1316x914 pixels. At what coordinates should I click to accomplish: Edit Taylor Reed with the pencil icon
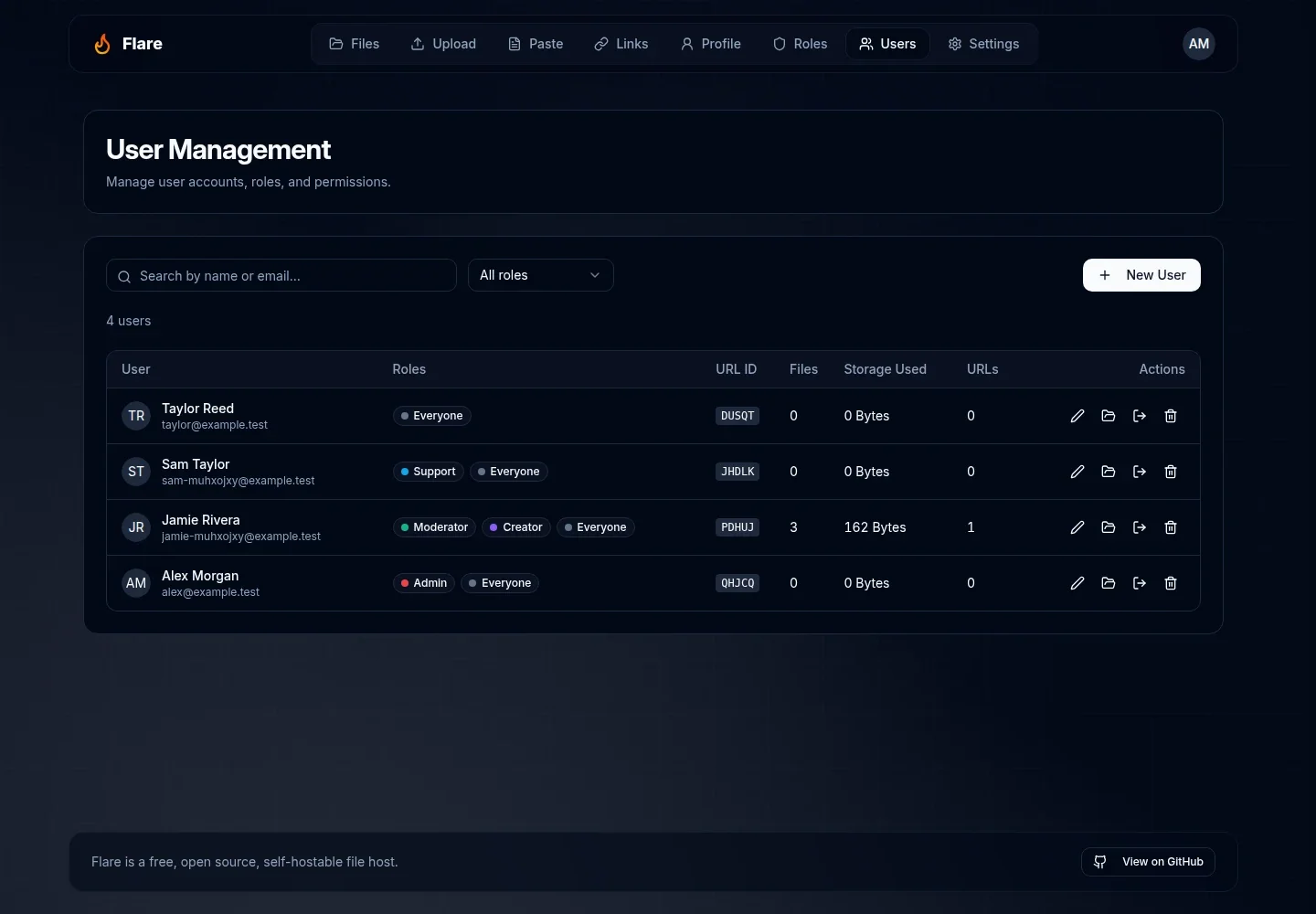click(1077, 416)
